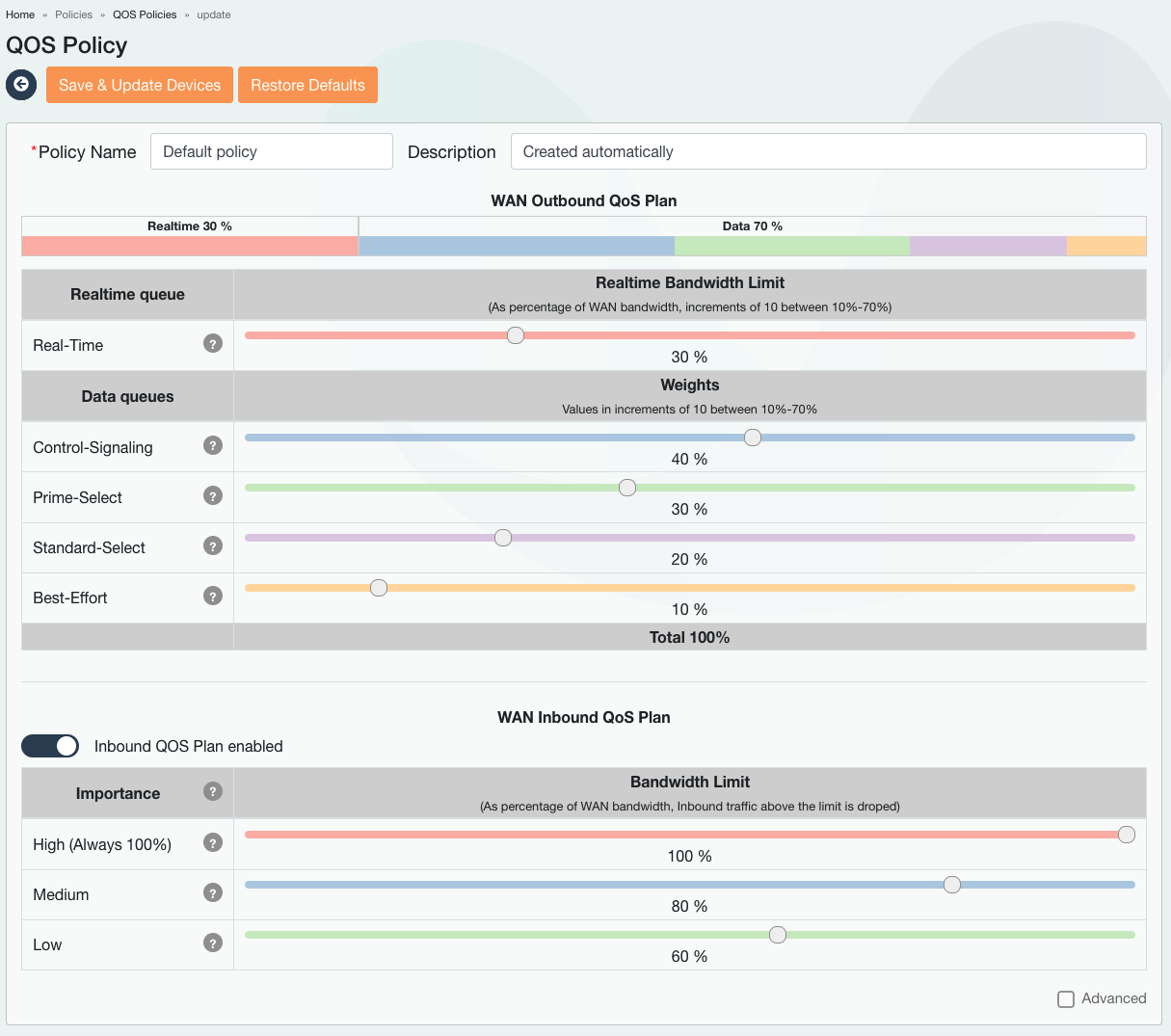Screen dimensions: 1171x1036
Task: Click the green Data bar segment
Action: pos(792,246)
